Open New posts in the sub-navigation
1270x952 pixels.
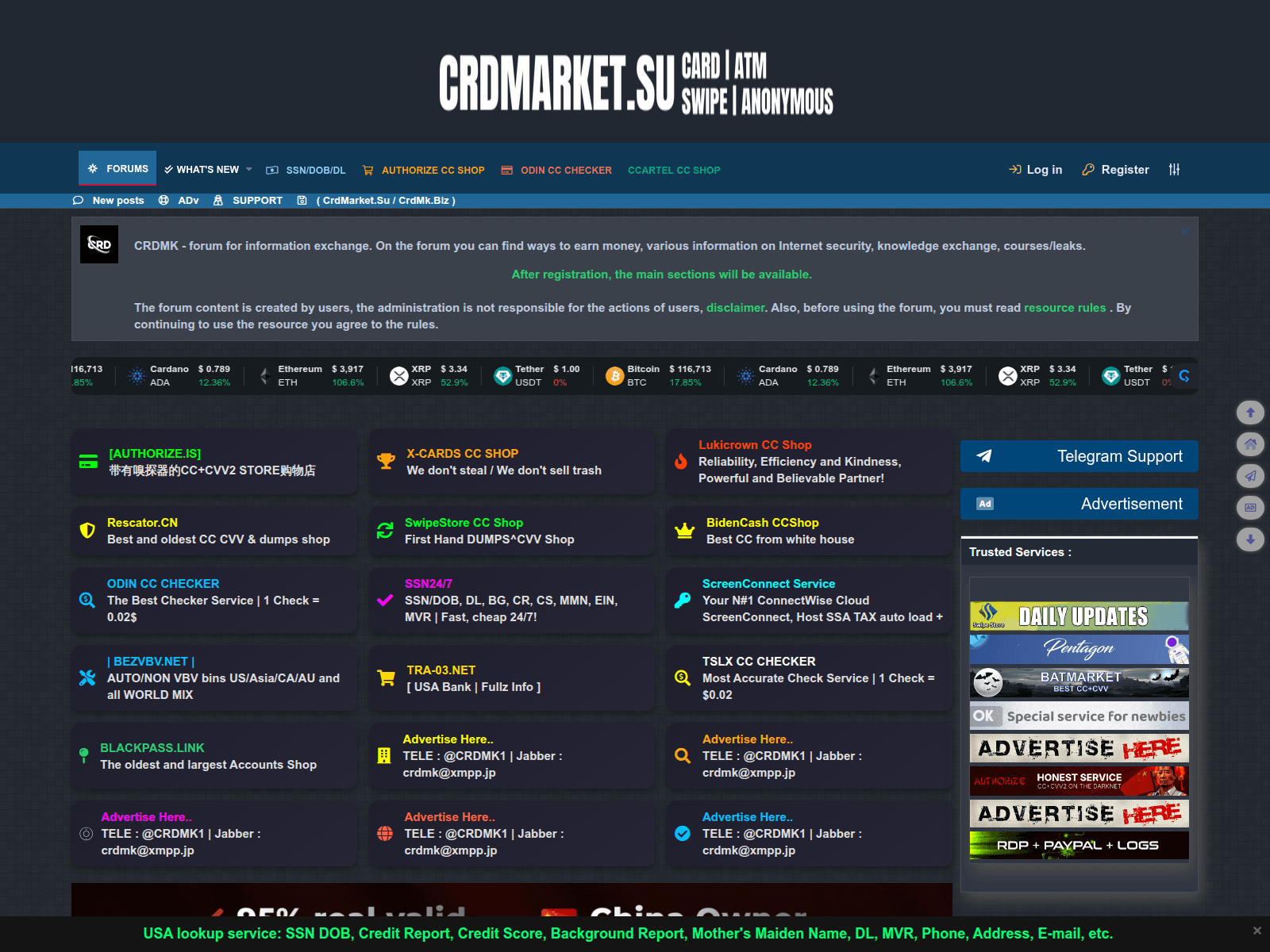click(x=108, y=201)
